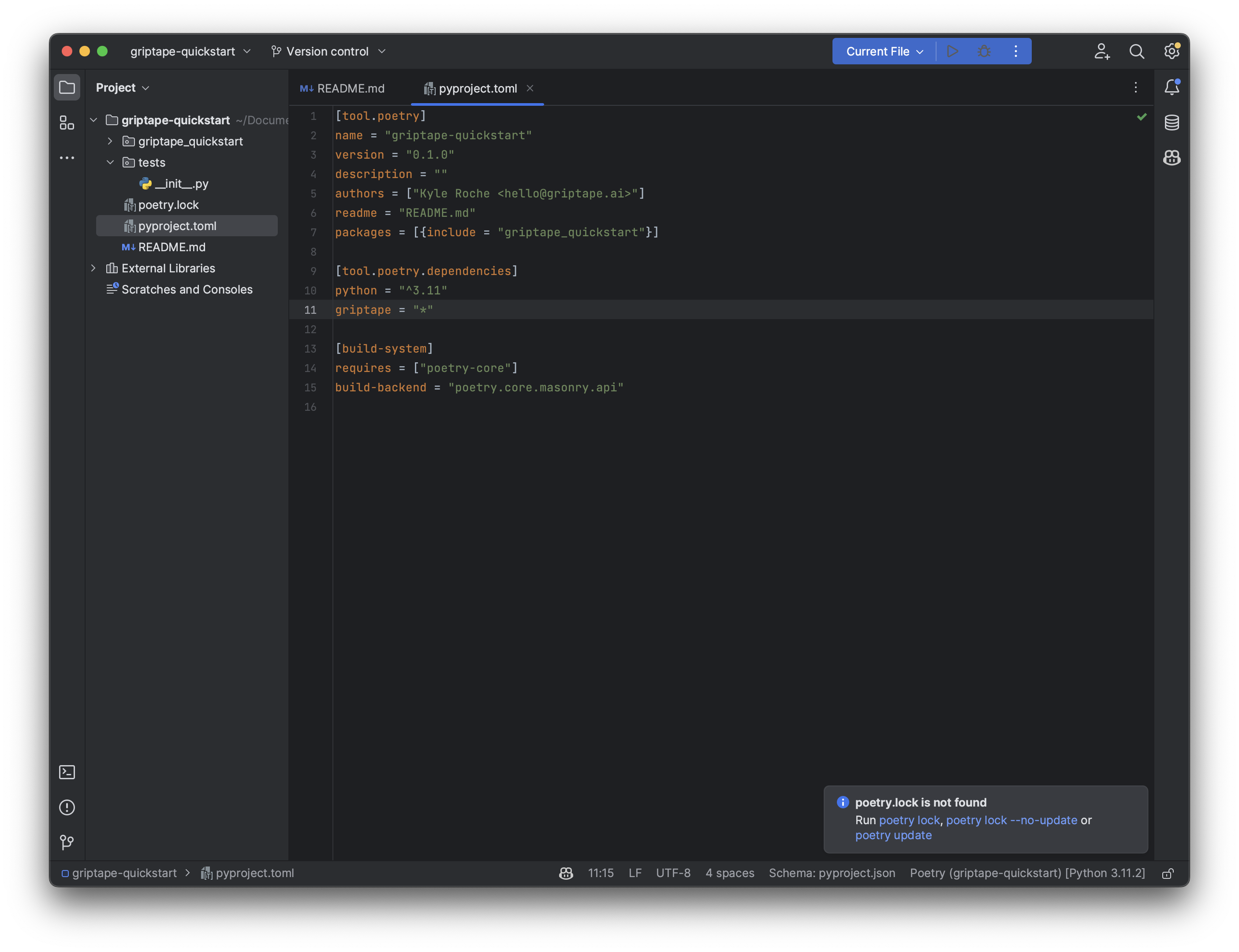
Task: Click the Debug bug icon
Action: 984,52
